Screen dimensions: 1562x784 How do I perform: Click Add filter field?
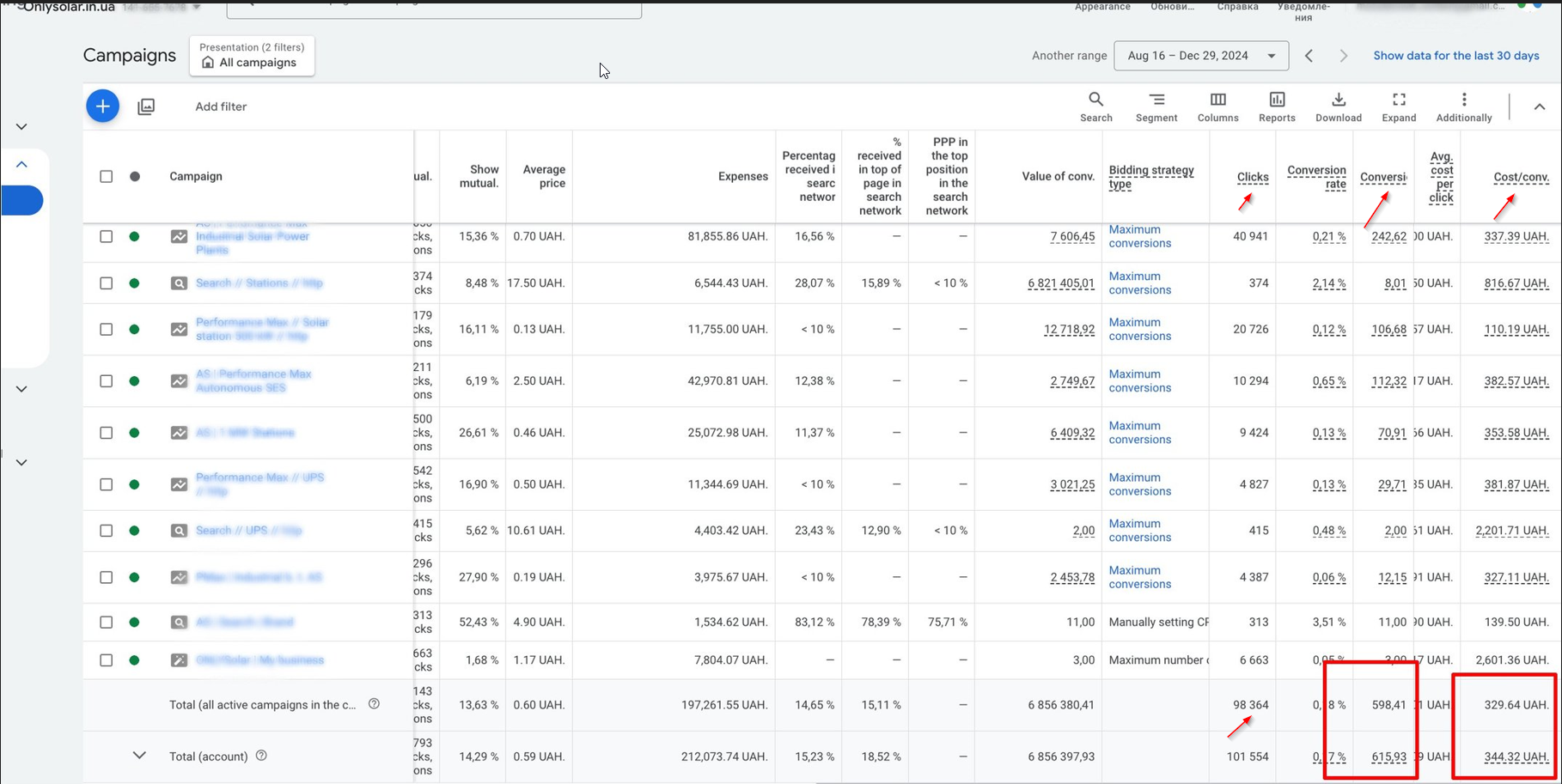221,106
